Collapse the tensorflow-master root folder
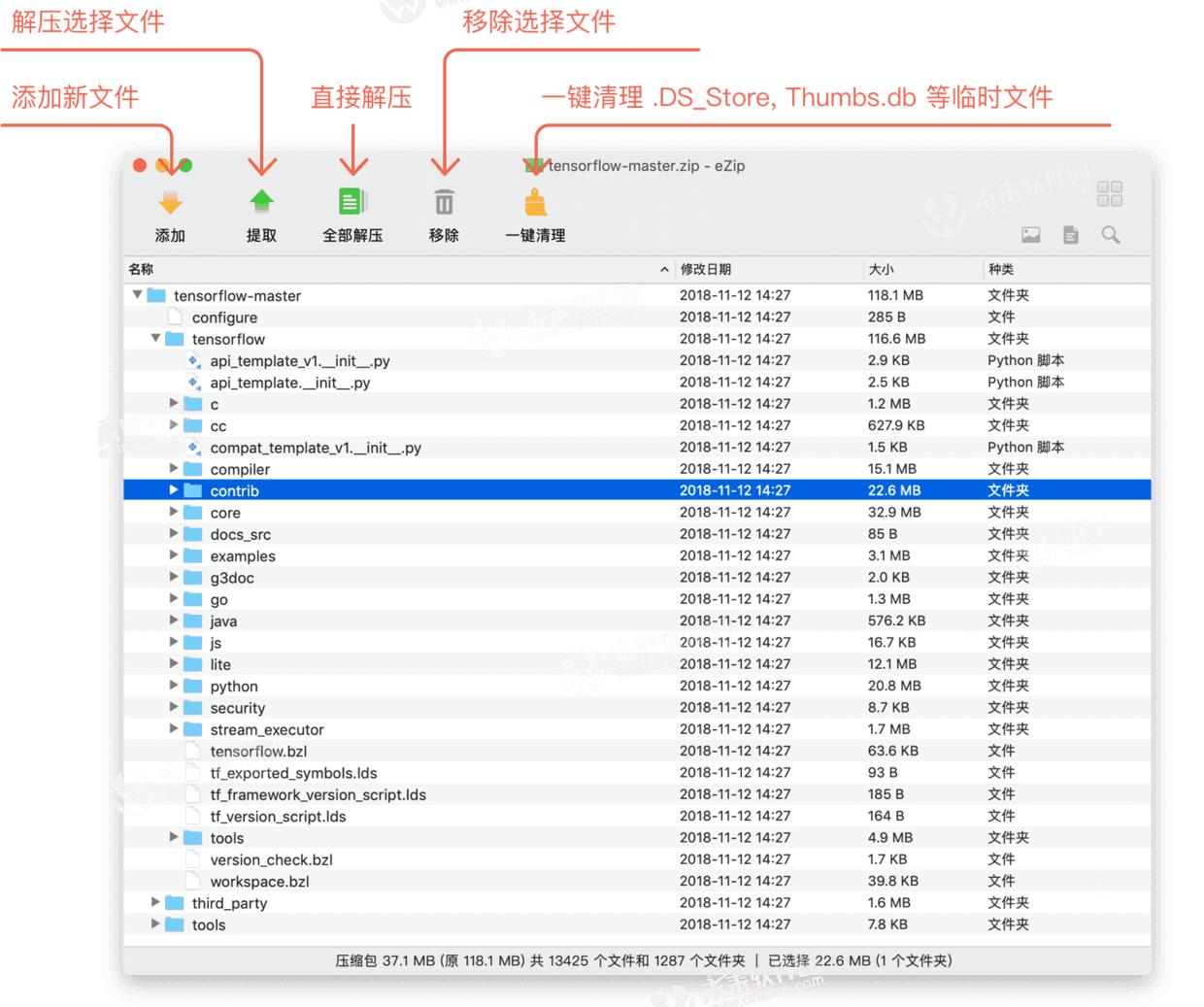The image size is (1204, 1007). click(137, 295)
